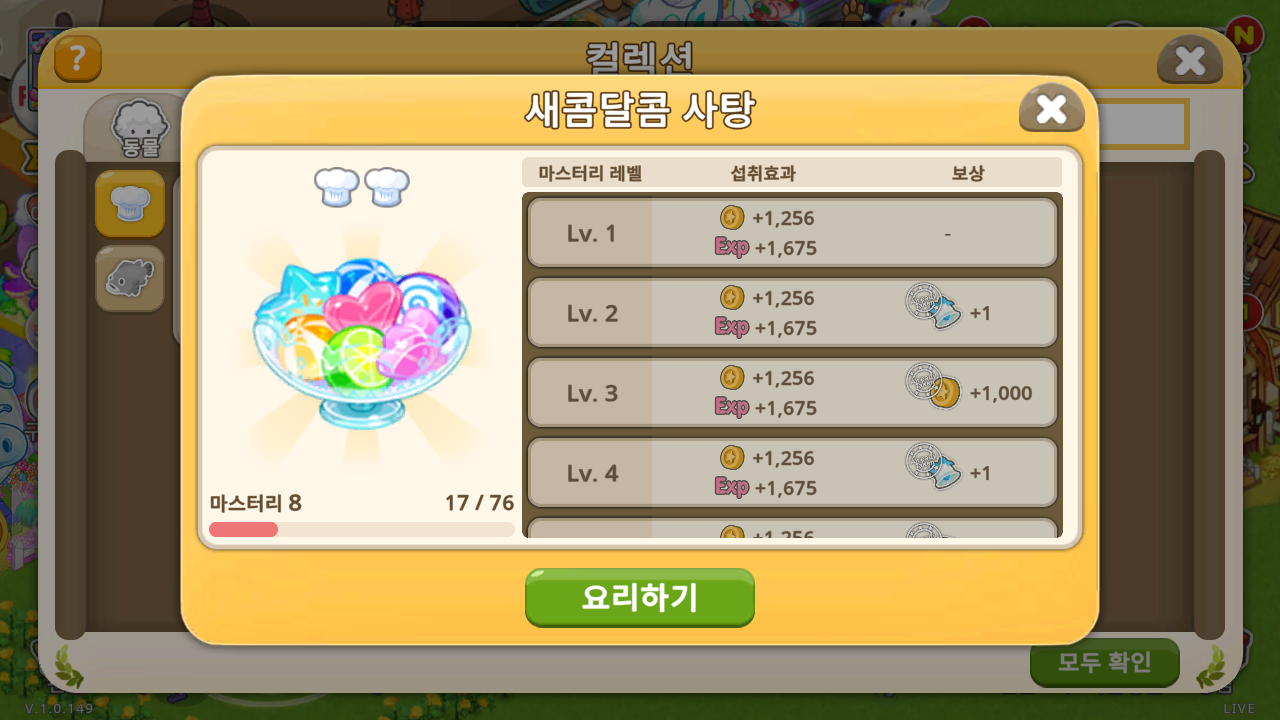Select the gray animal silhouette tab

coord(130,278)
